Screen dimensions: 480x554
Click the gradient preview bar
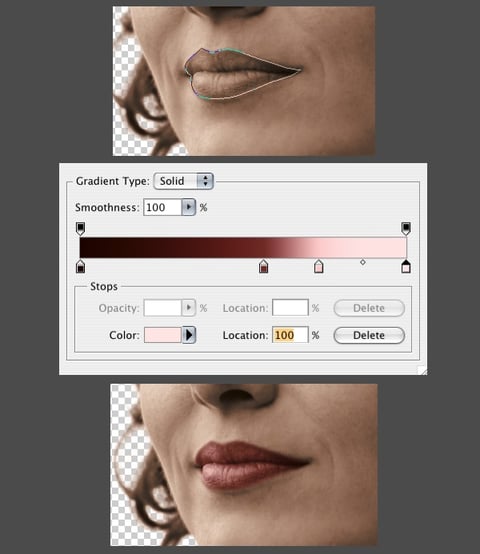click(243, 248)
